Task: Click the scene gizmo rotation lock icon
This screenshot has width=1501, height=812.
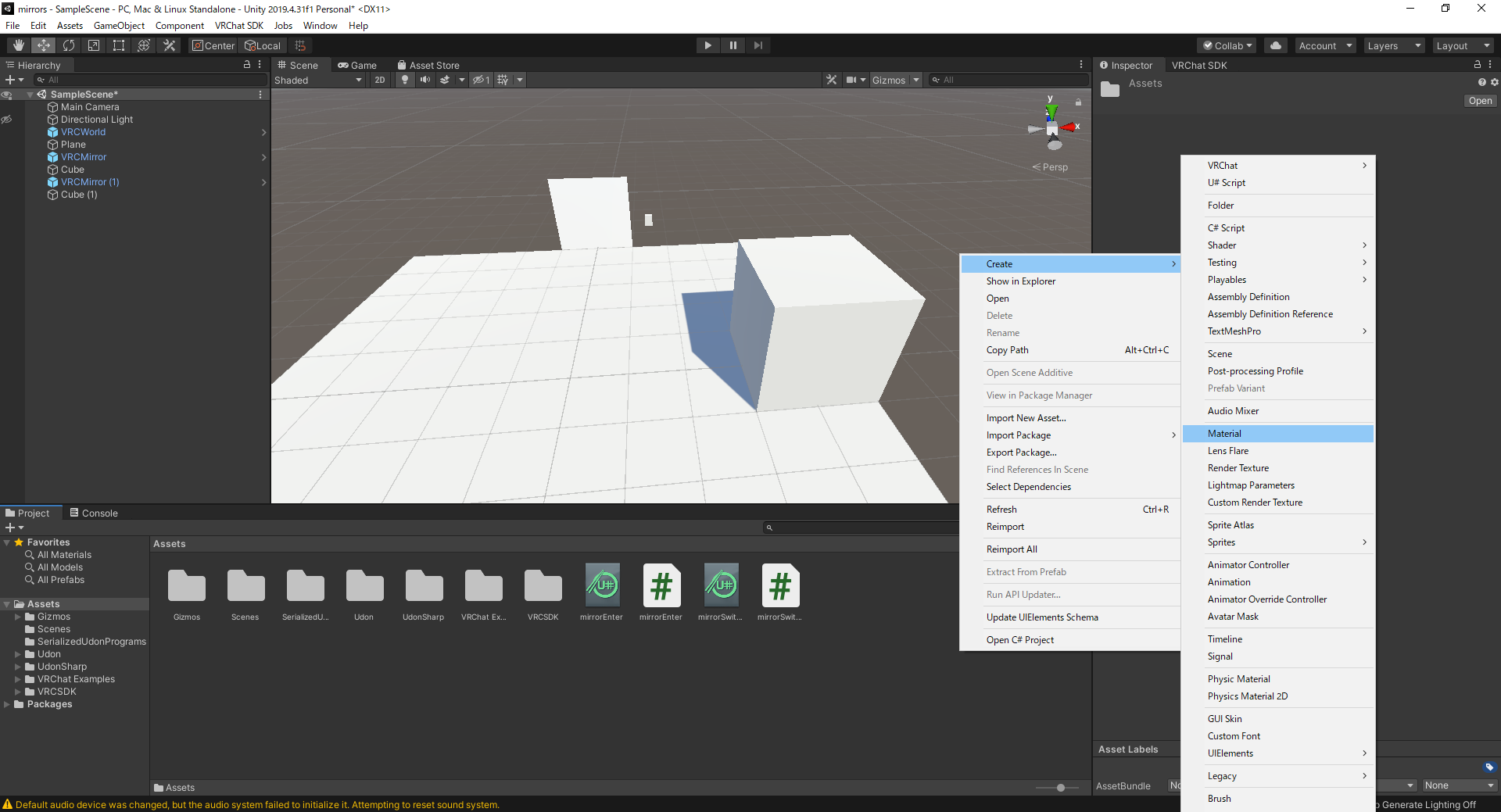Action: point(1078,102)
